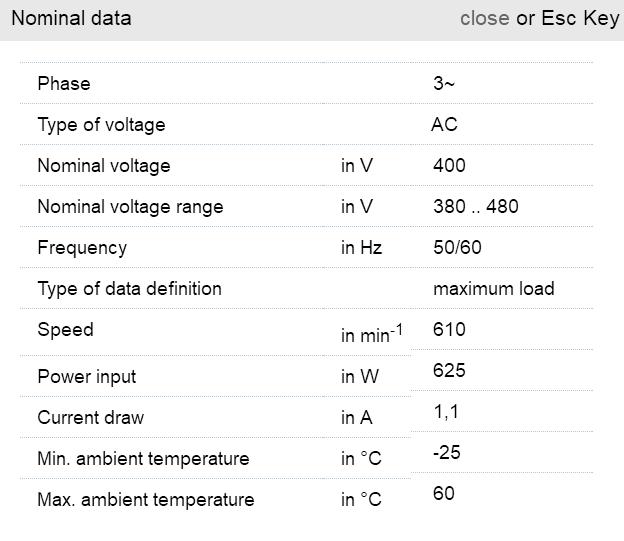The image size is (624, 541).
Task: Click the AC voltage type value
Action: 444,125
